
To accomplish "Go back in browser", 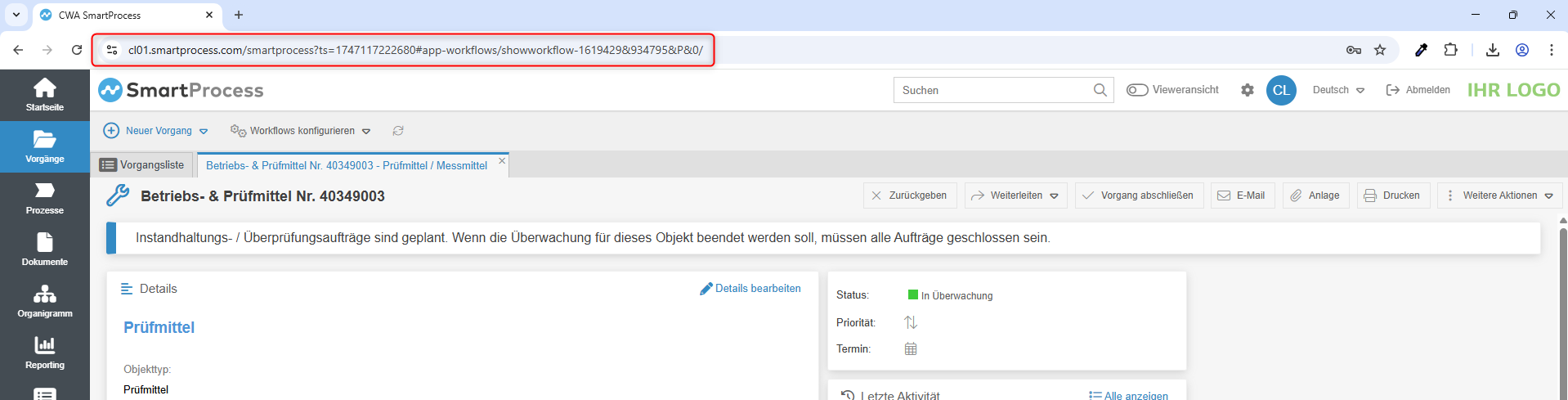I will [x=18, y=50].
